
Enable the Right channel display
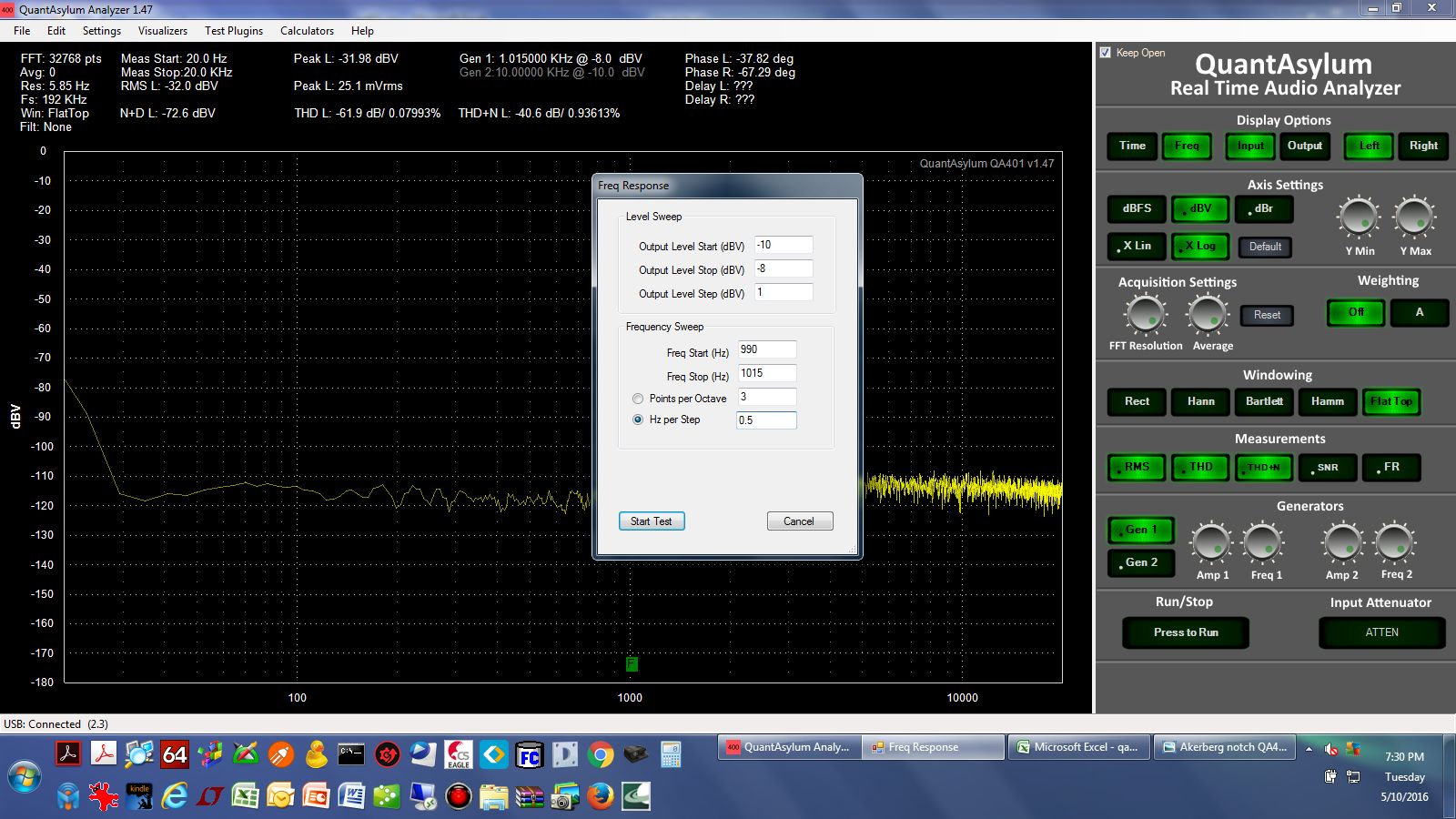click(1423, 146)
